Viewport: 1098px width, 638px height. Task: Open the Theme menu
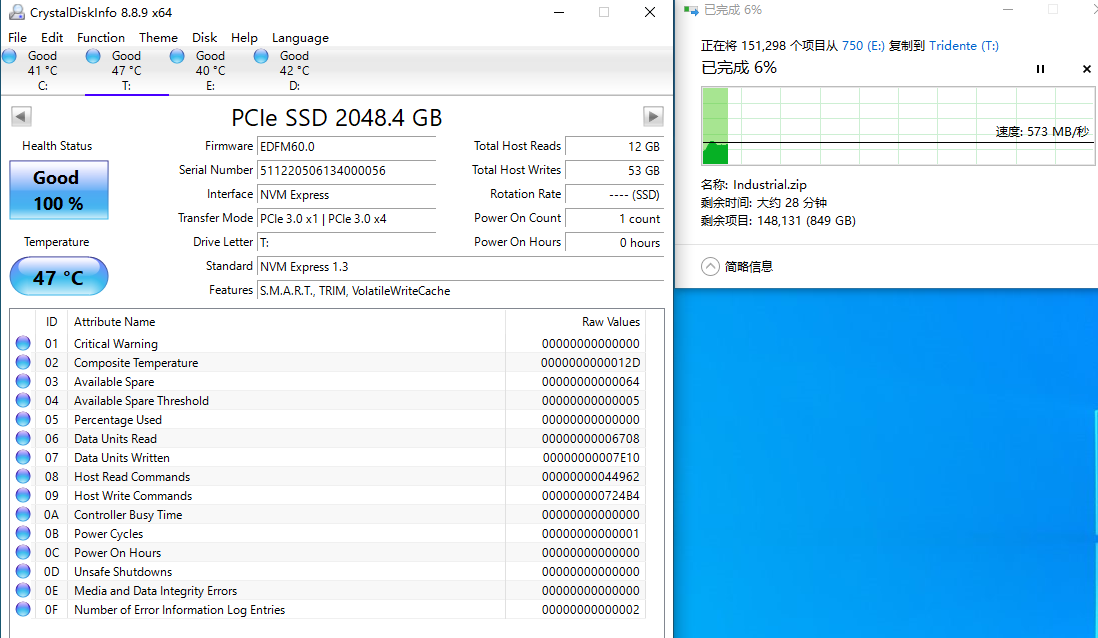pos(158,38)
